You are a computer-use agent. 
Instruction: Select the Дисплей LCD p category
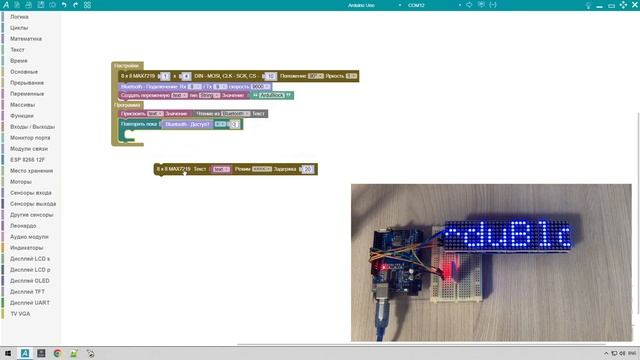click(x=30, y=270)
